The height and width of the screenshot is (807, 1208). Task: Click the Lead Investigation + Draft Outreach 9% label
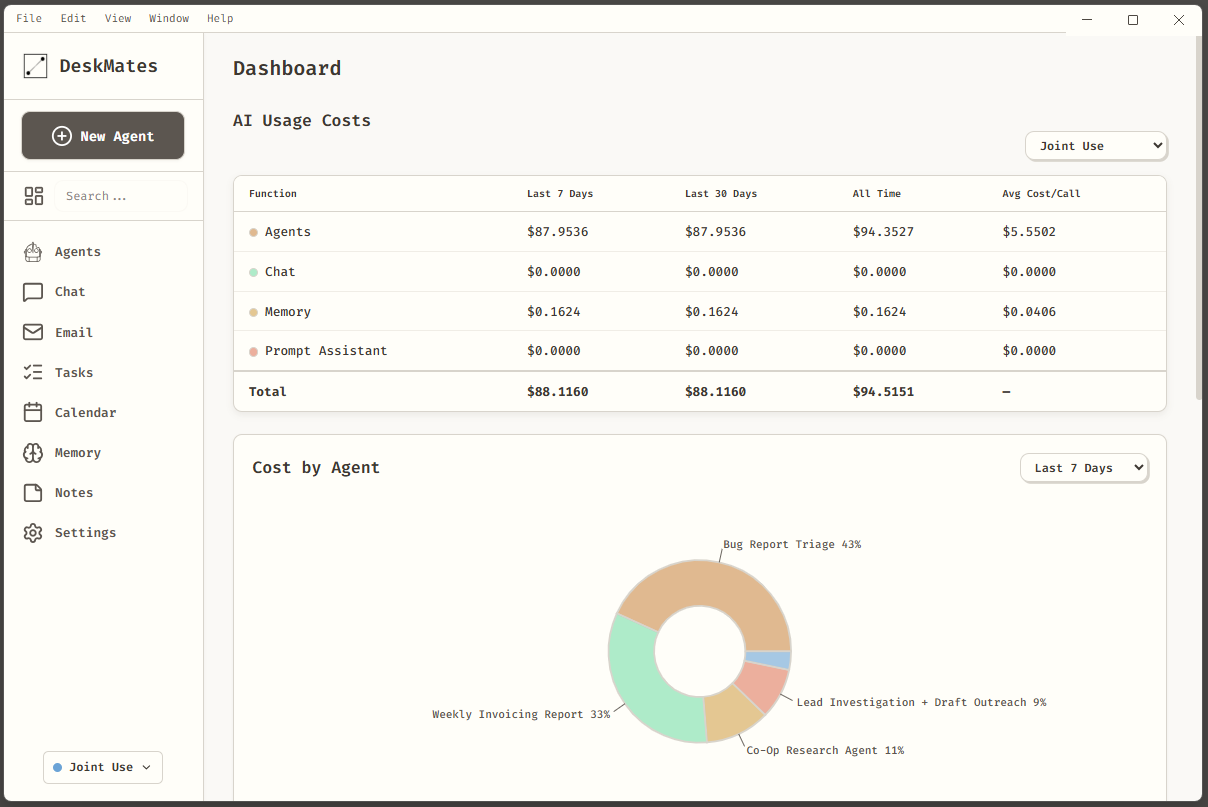point(921,703)
